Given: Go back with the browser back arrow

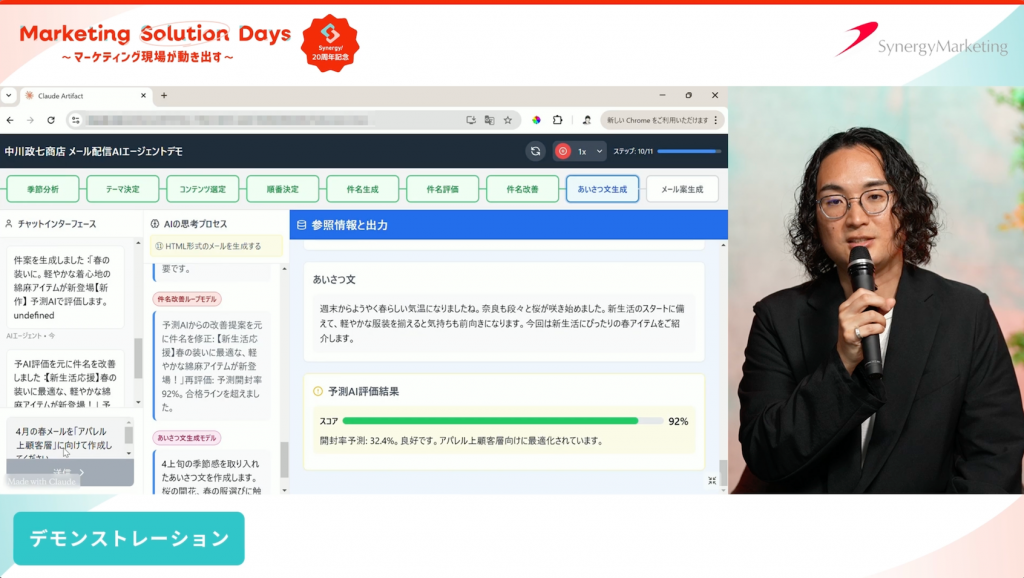Looking at the screenshot, I should [x=10, y=120].
